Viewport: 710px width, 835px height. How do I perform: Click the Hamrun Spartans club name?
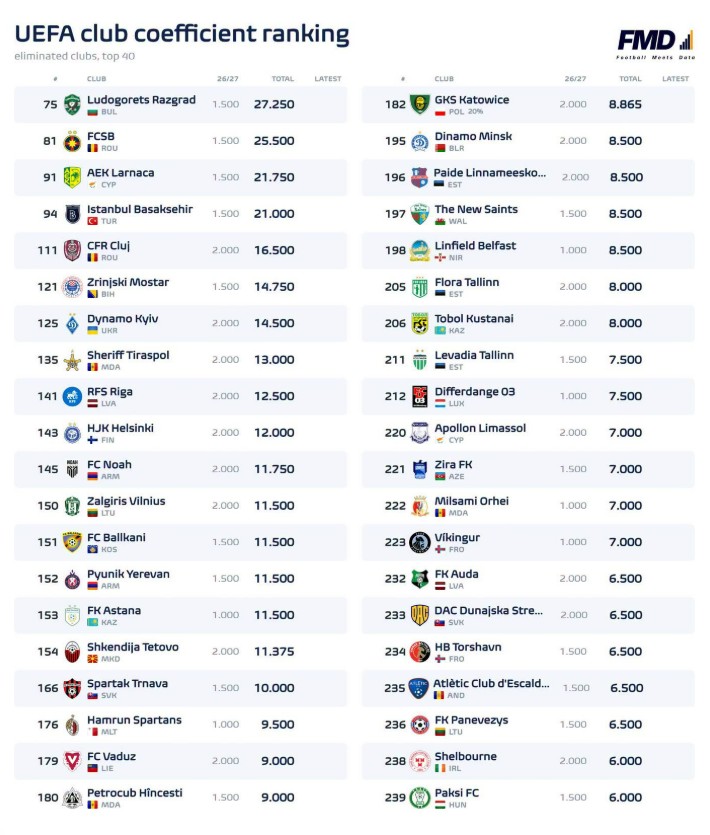coord(134,720)
